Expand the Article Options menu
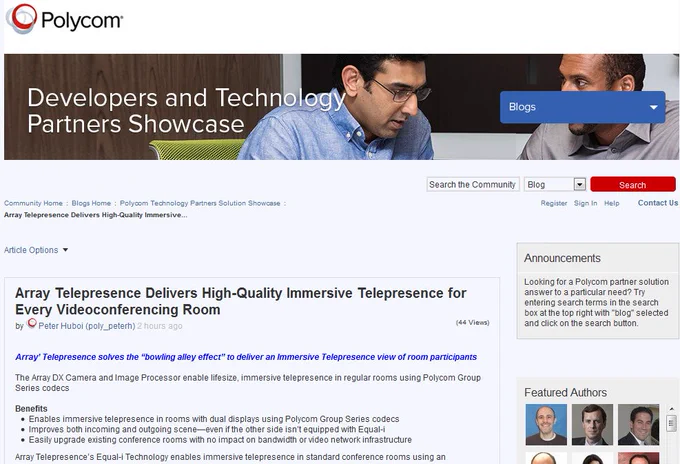 pyautogui.click(x=36, y=250)
